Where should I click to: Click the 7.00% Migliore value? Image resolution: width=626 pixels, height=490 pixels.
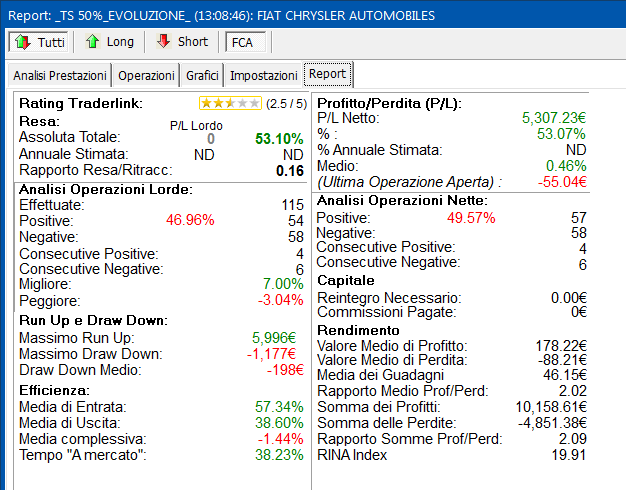pos(283,284)
